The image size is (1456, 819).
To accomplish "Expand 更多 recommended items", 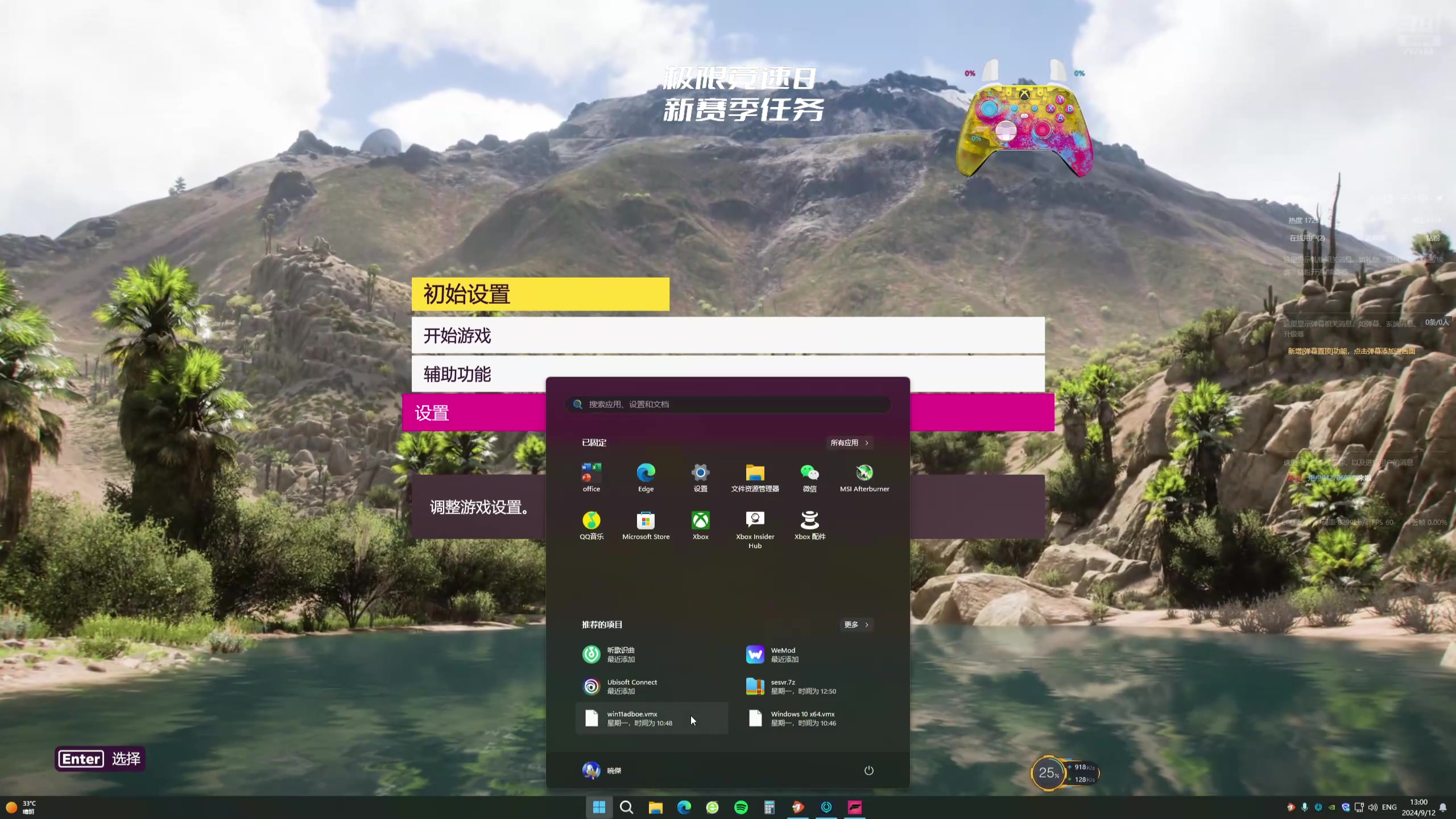I will tap(855, 624).
